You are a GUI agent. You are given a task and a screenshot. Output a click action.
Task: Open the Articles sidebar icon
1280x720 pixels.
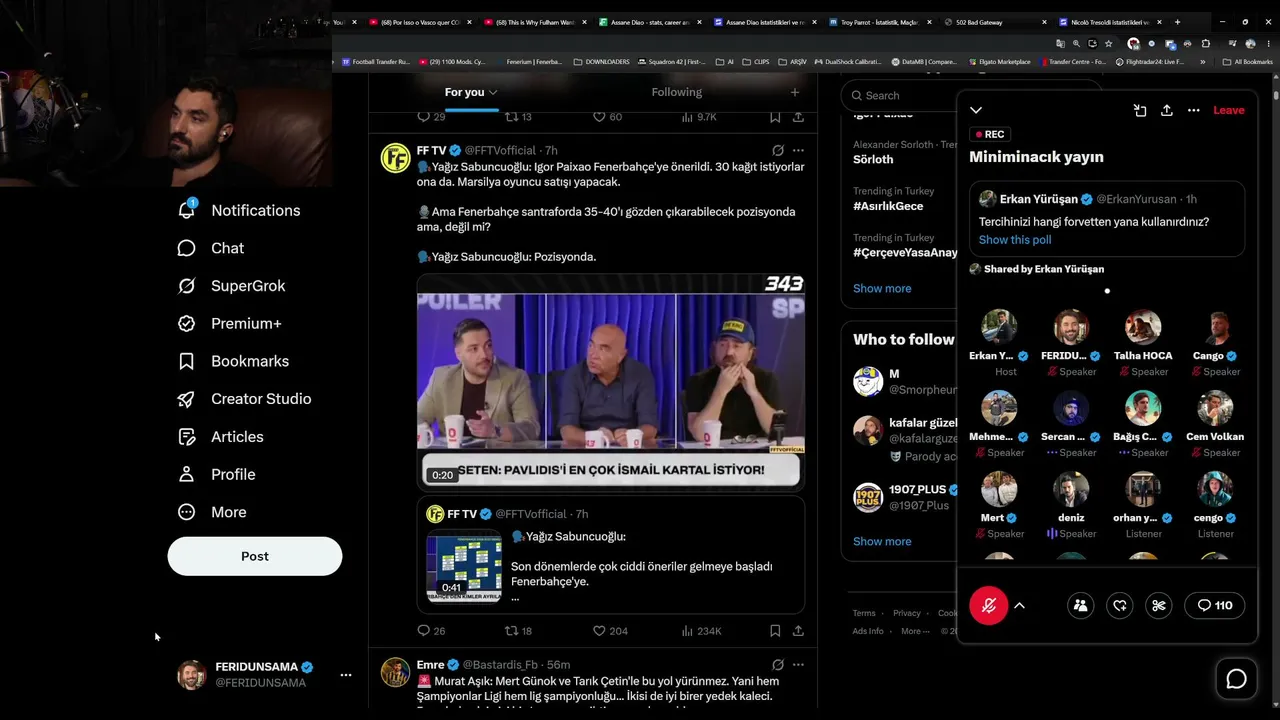186,437
